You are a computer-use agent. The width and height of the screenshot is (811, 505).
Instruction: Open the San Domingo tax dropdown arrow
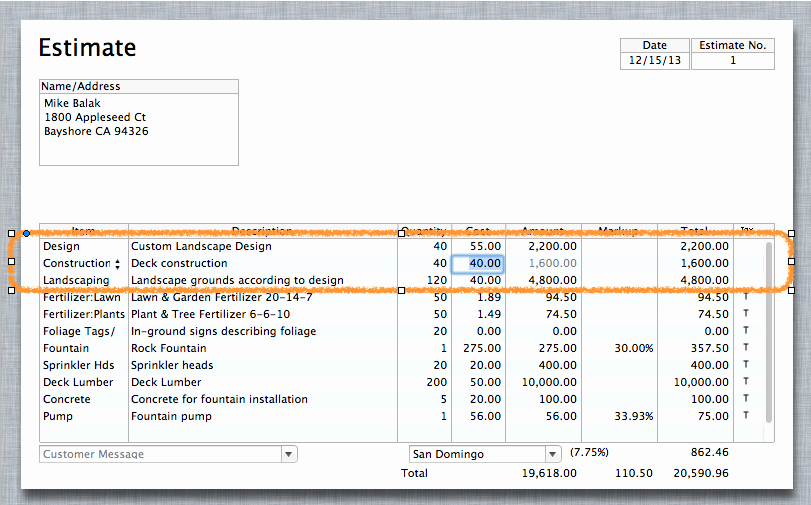coord(552,454)
